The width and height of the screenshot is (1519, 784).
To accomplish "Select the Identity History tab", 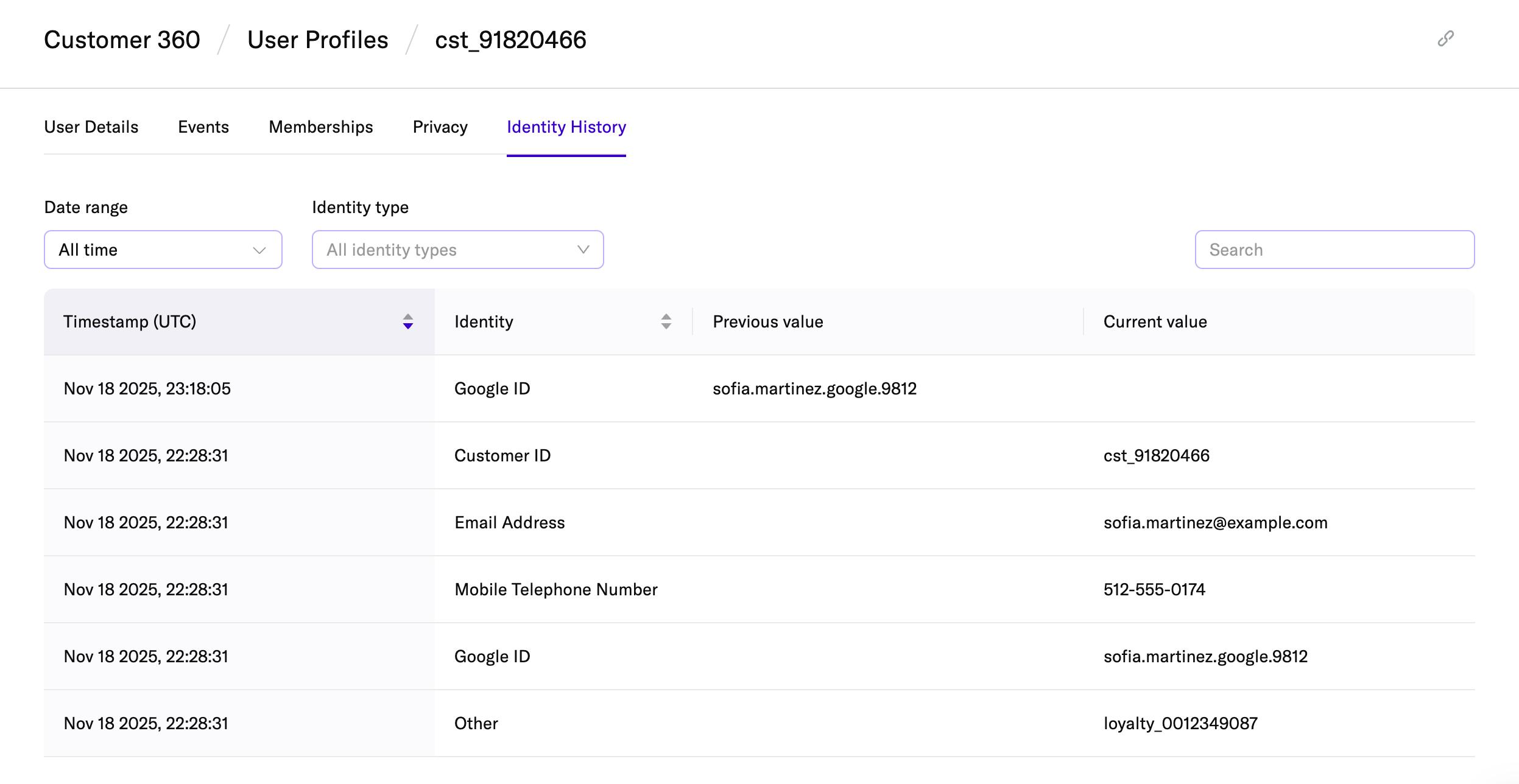I will (x=566, y=127).
